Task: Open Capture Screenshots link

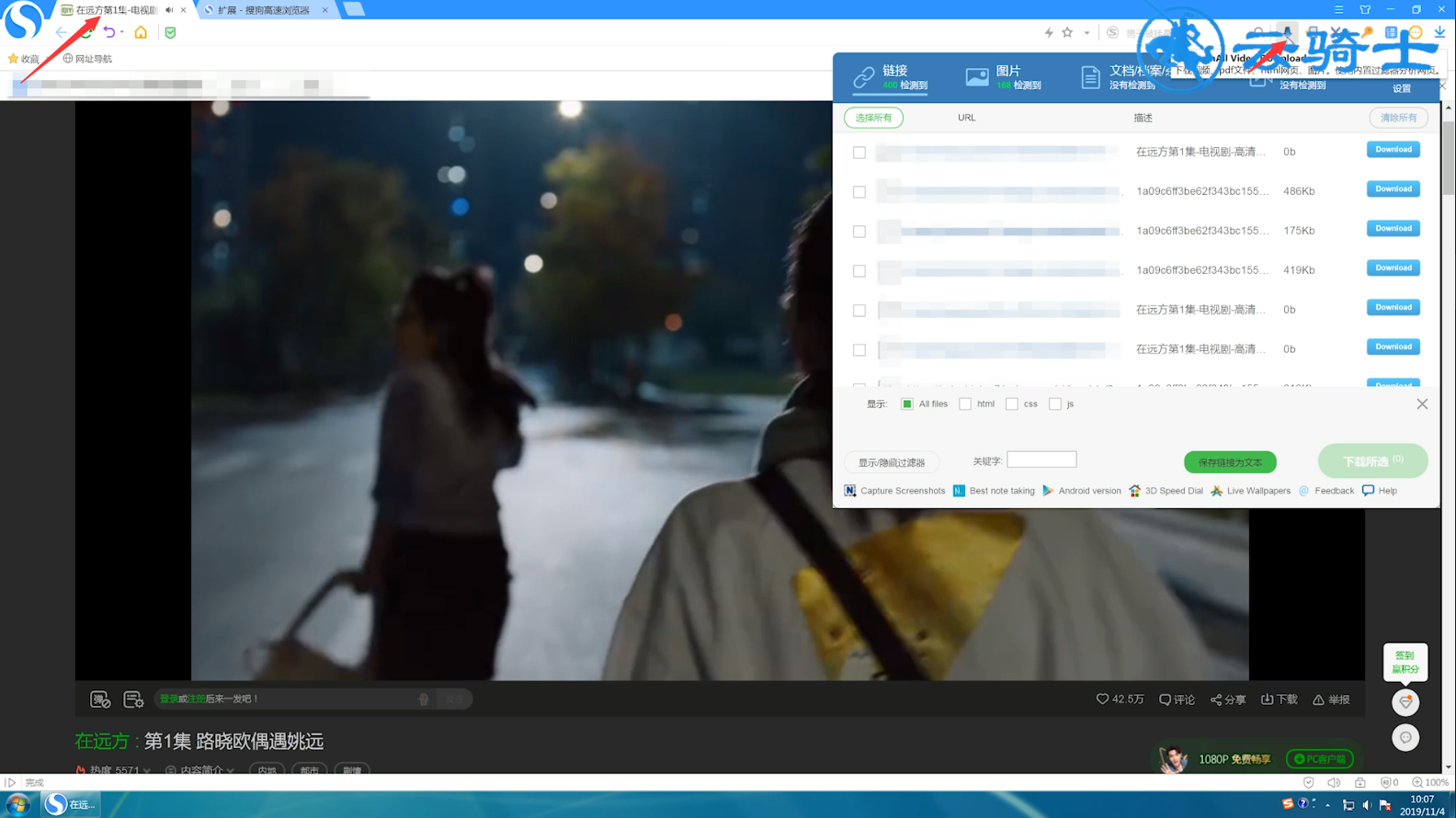Action: pyautogui.click(x=894, y=491)
